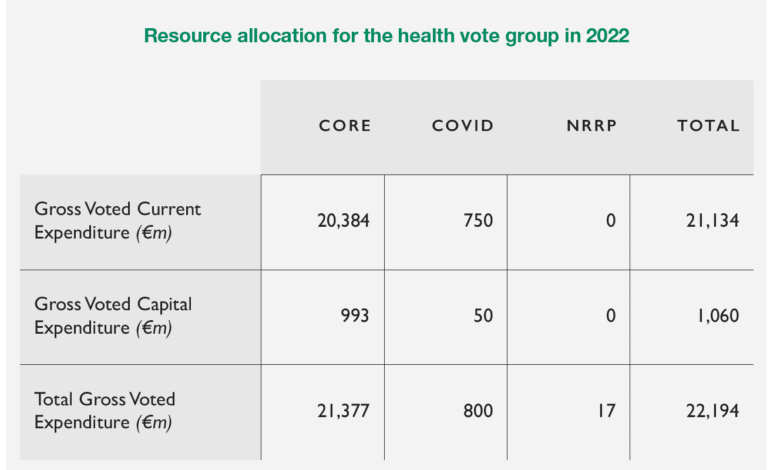
Task: Select the COVID column header
Action: pos(463,126)
